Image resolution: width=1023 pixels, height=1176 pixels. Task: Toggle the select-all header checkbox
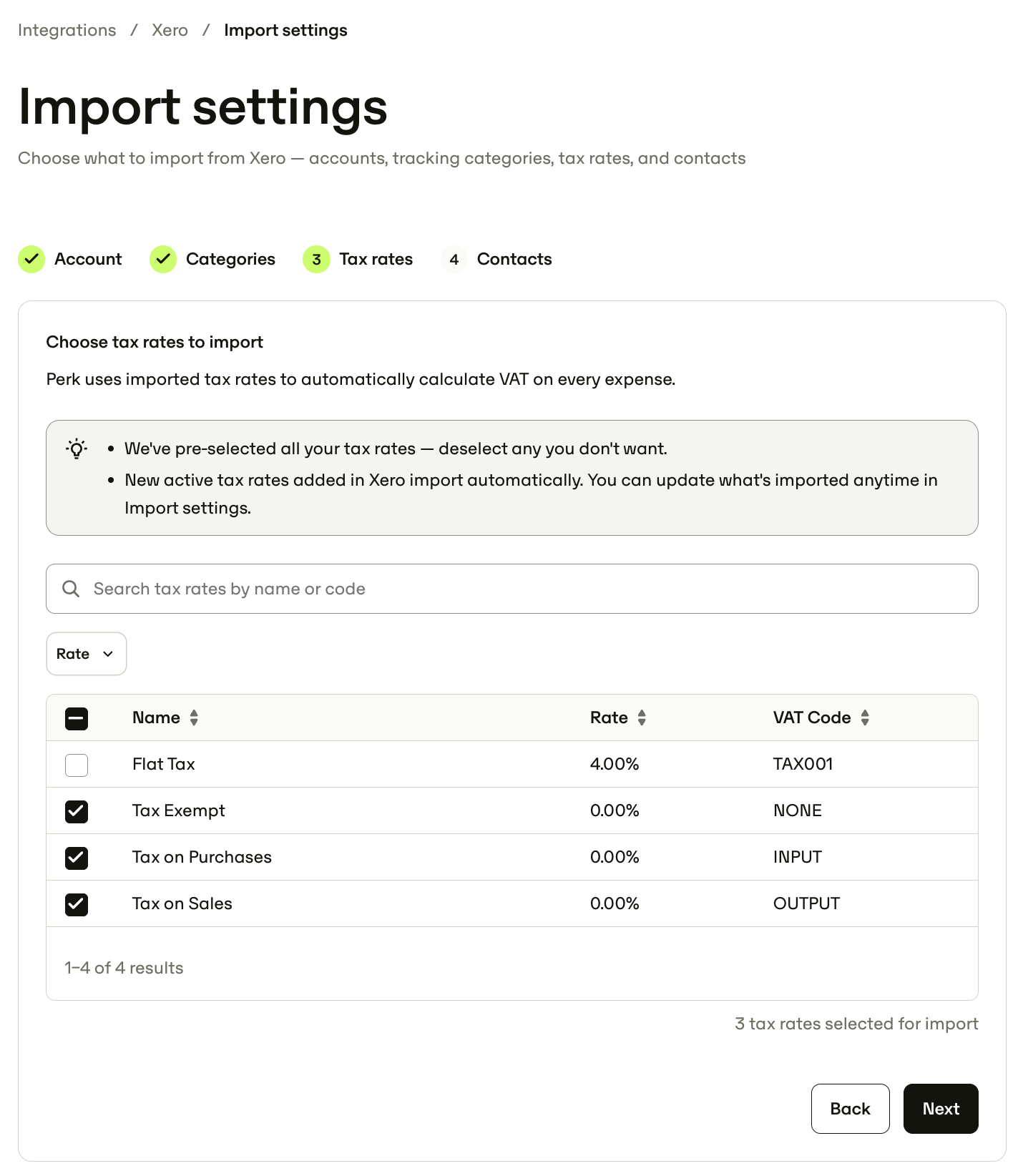(77, 718)
